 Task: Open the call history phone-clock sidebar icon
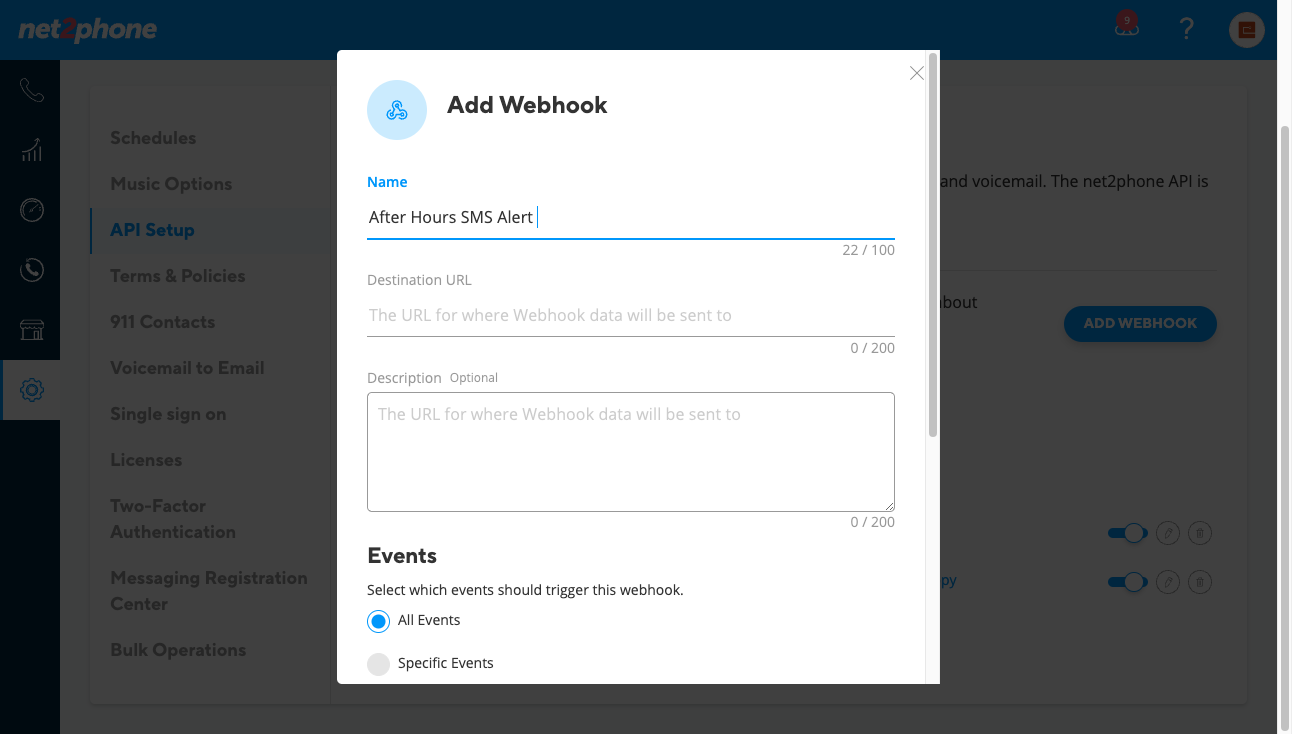(31, 270)
